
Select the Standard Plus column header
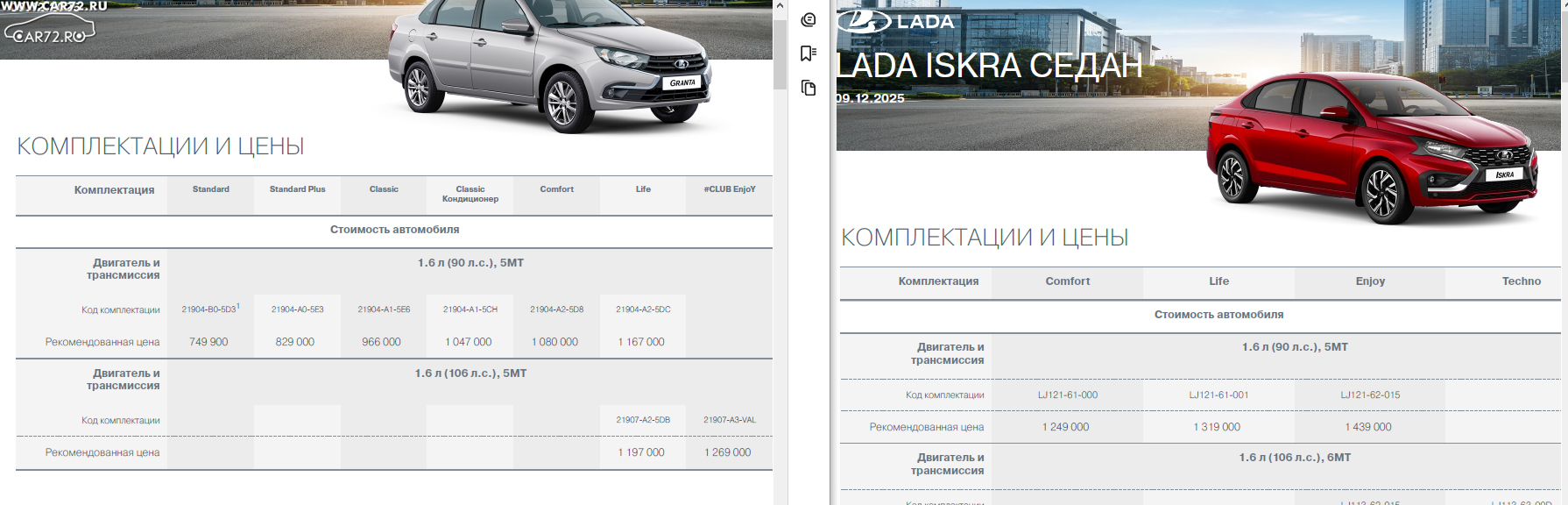pos(297,189)
